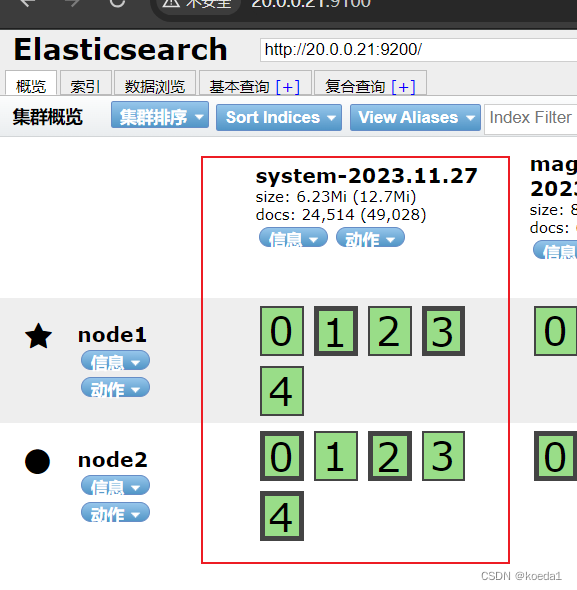Select shard 1 of system index on node2
This screenshot has width=577, height=590.
tap(336, 456)
